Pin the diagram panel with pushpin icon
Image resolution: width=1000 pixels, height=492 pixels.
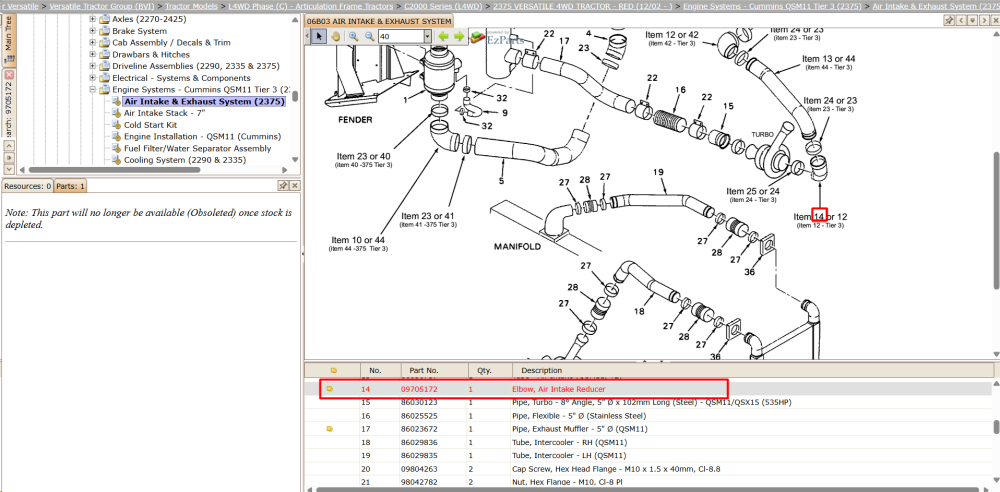pos(949,20)
